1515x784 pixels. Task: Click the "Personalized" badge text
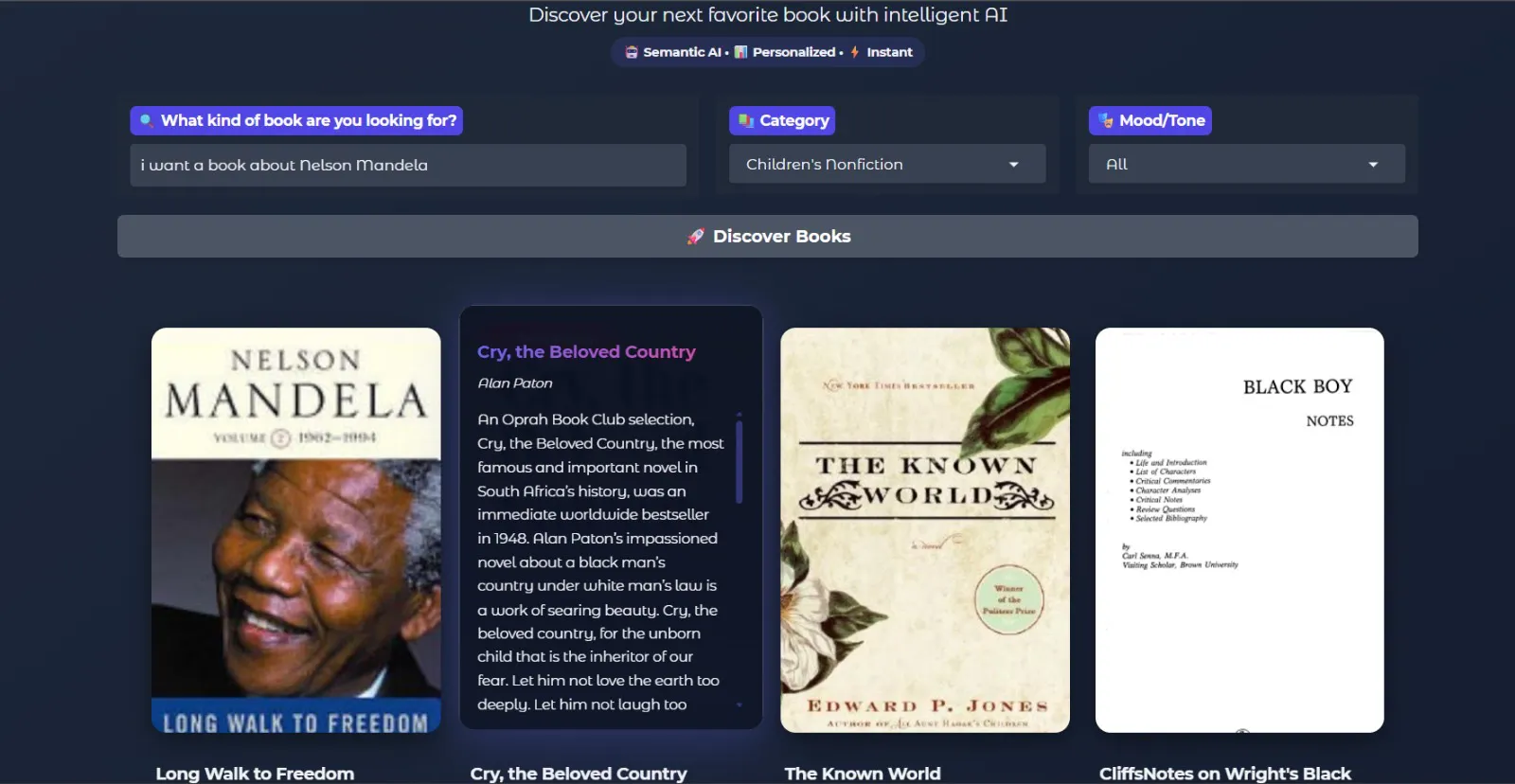[x=793, y=52]
